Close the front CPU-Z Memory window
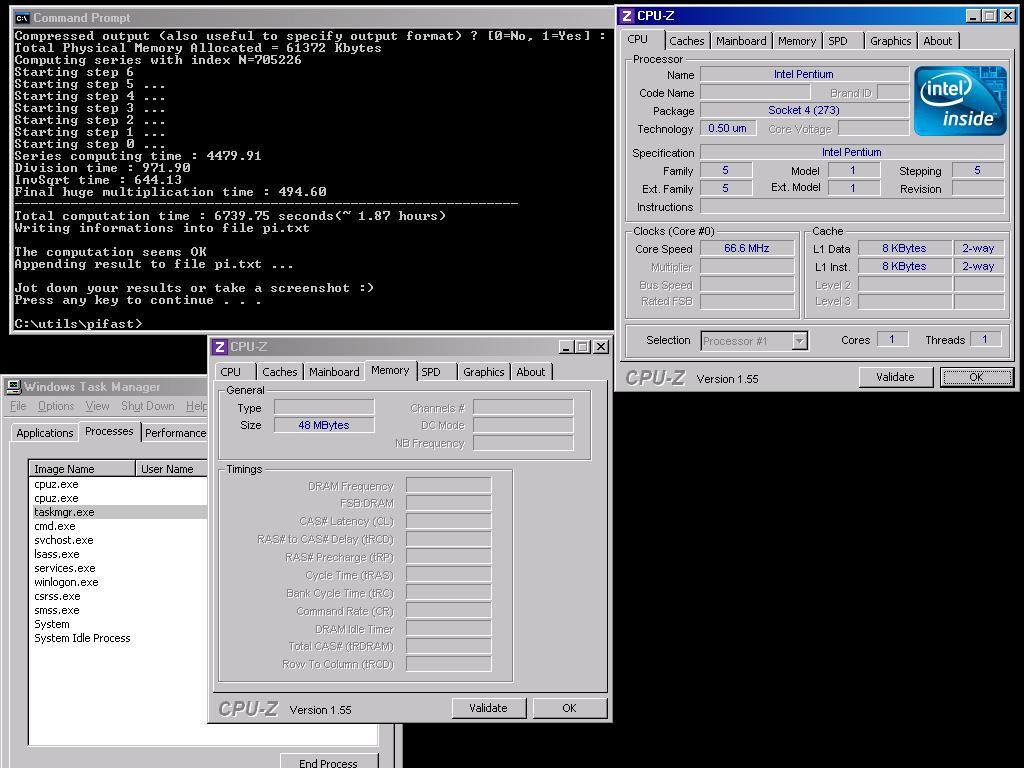 click(x=601, y=347)
